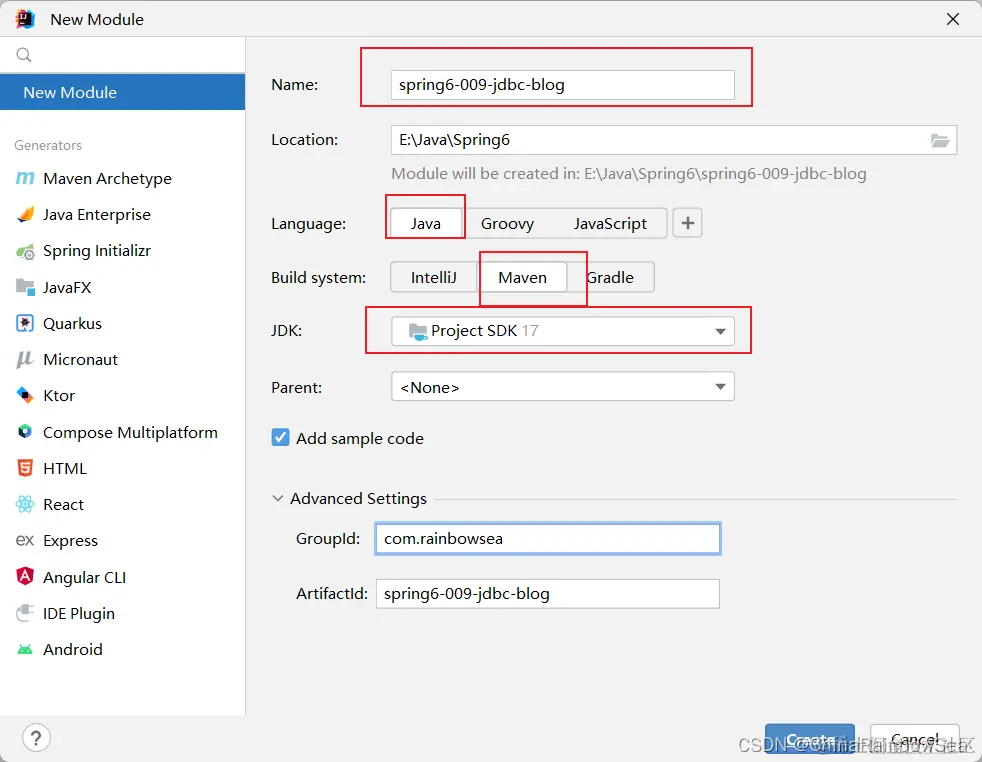Select the Angular CLI generator icon
Screen dimensions: 982x762
point(25,576)
